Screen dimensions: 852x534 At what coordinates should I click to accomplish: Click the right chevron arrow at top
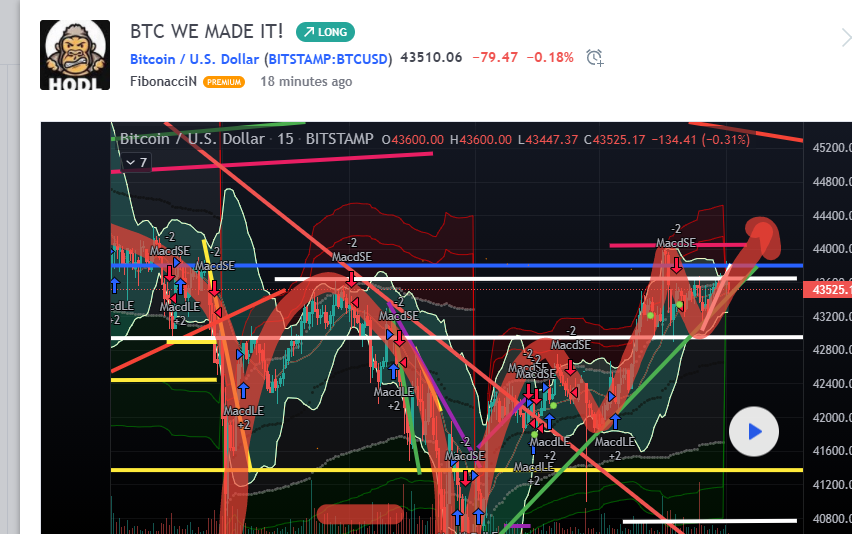coord(845,38)
